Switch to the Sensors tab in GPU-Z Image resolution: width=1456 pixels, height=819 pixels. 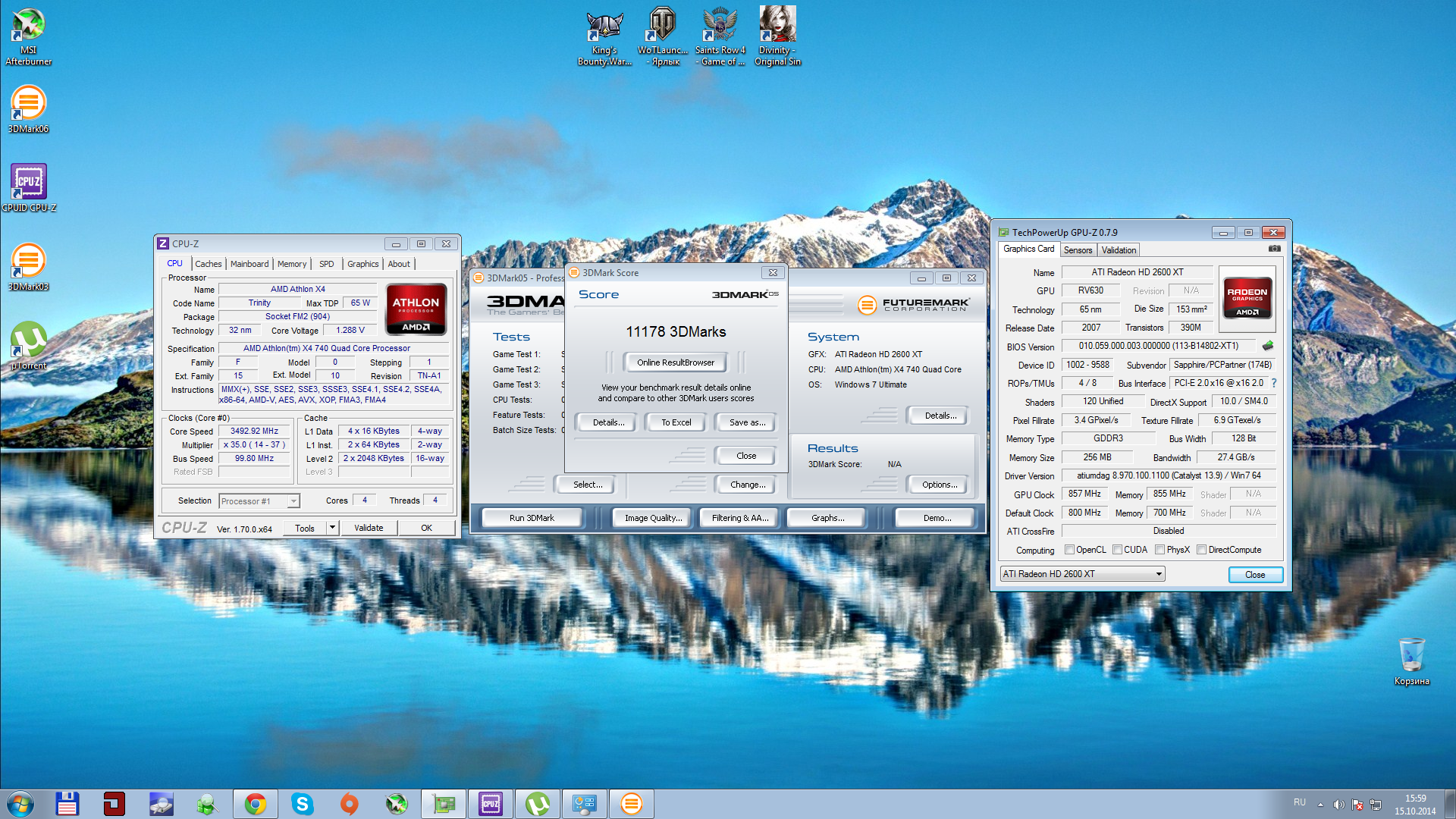1078,249
